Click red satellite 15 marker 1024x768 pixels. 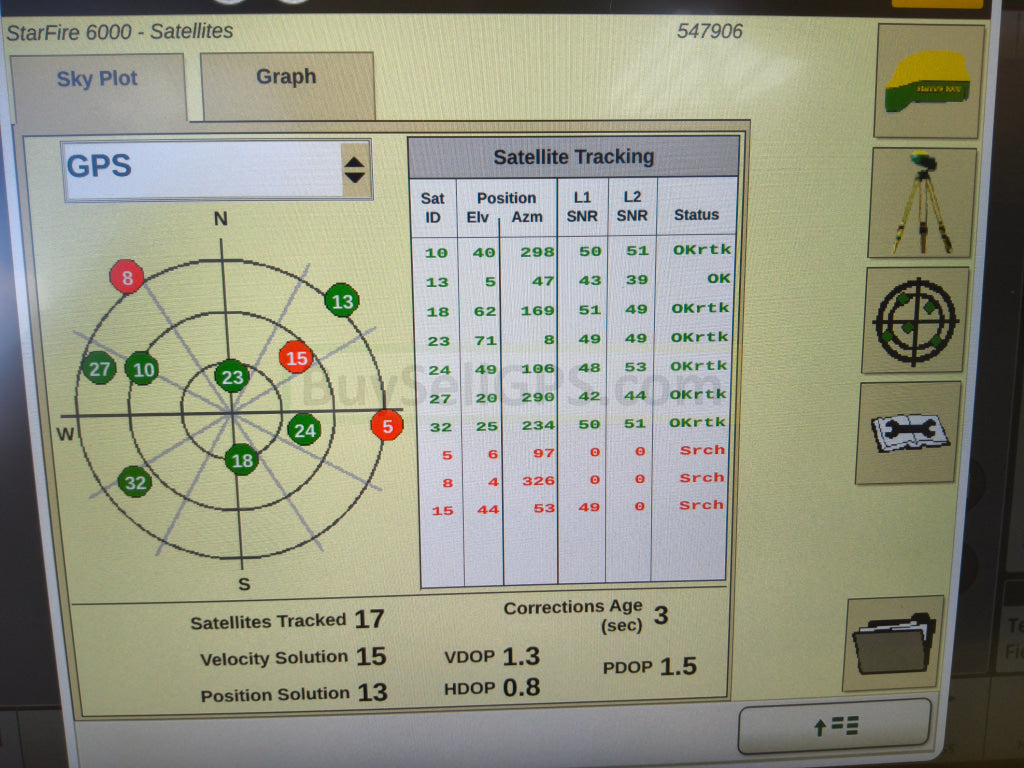coord(296,357)
